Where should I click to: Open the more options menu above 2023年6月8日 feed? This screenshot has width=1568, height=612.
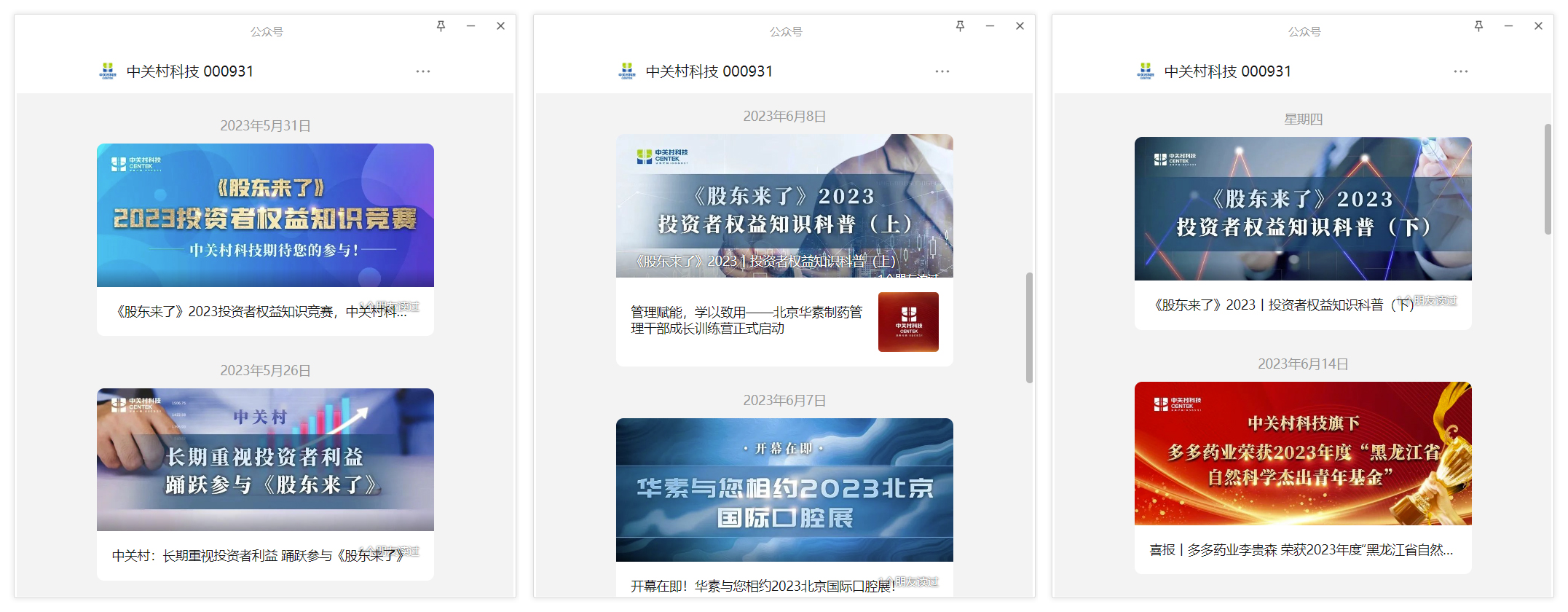(942, 71)
